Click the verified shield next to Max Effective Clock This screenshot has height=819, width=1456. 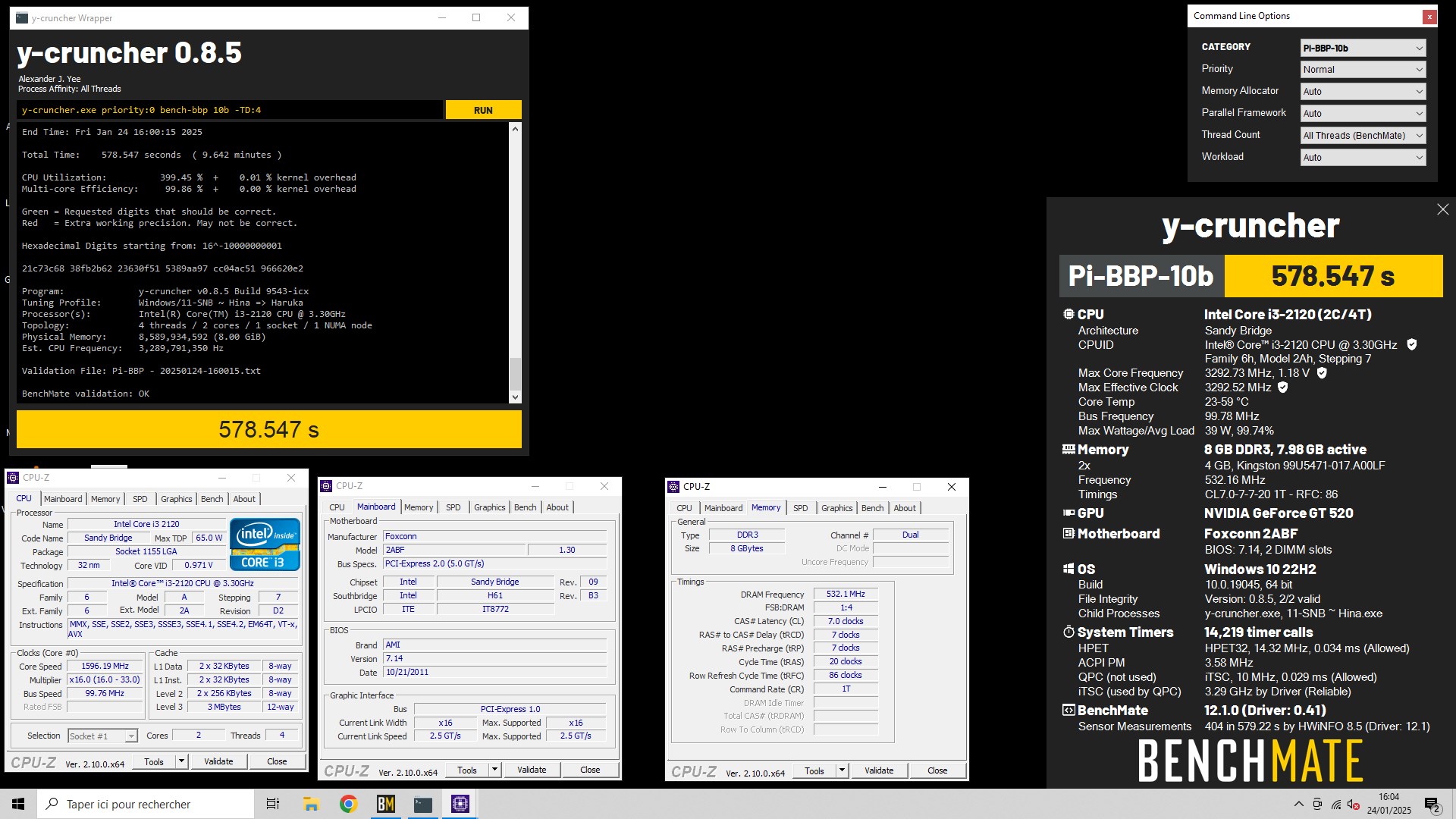1283,388
